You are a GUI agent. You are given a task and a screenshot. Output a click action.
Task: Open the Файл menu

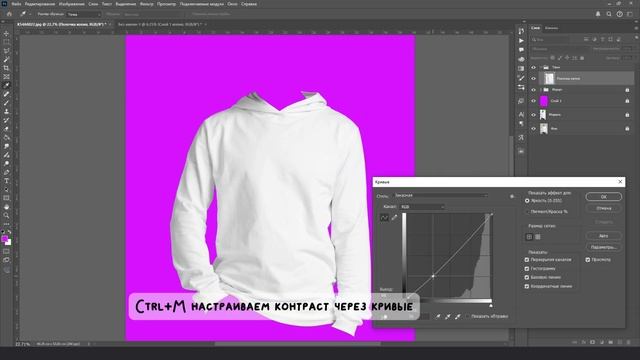[x=16, y=4]
